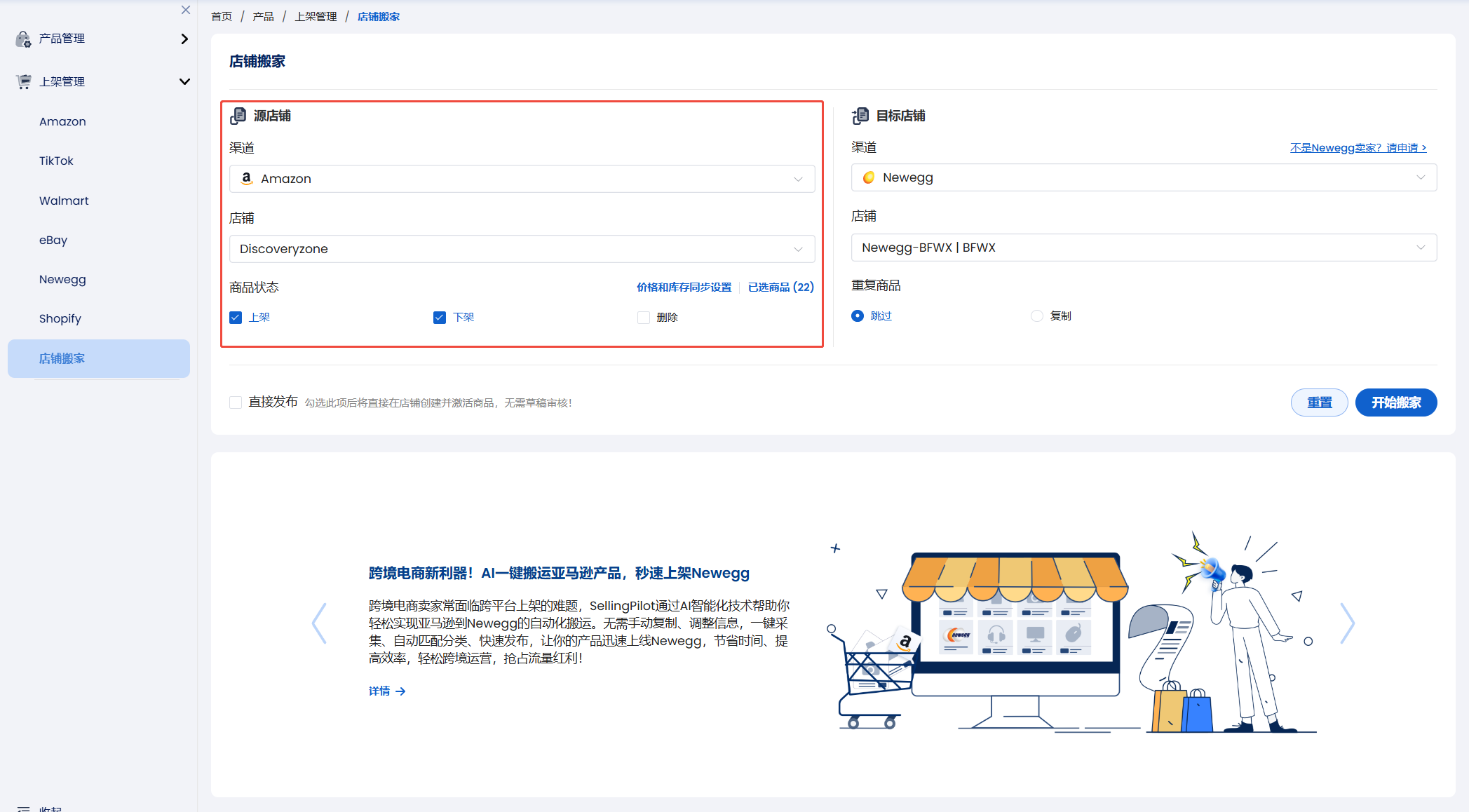Click the 店铺搬家 breadcrumb item
Screen dimensions: 1469x812
379,16
